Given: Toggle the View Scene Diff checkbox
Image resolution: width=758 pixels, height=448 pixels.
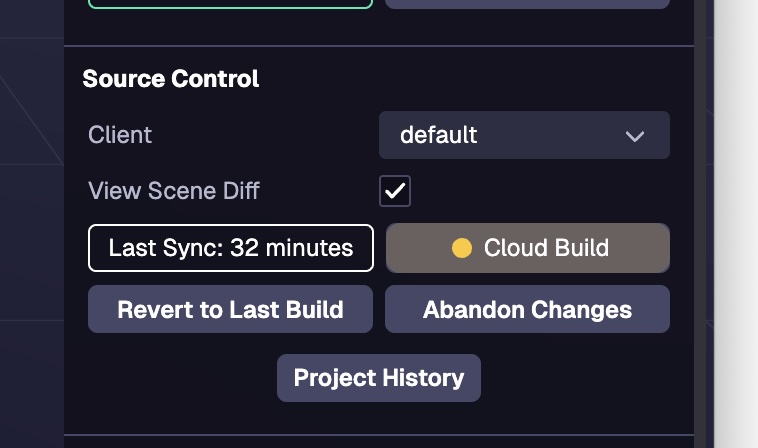Looking at the screenshot, I should 395,190.
